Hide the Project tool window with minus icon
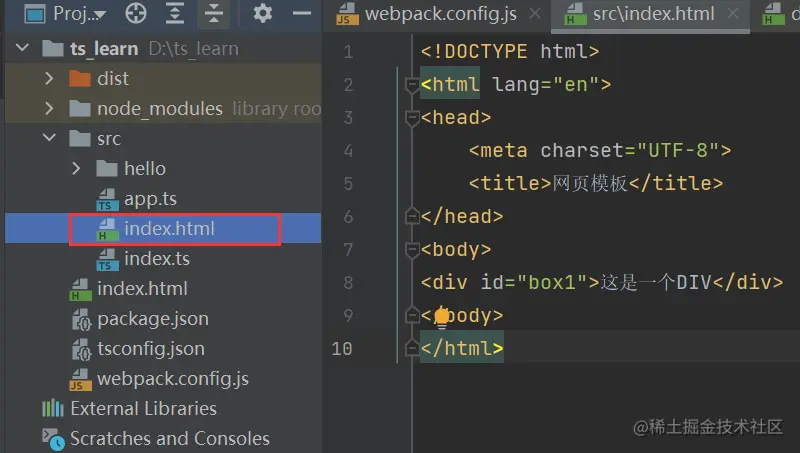Screen dimensions: 800x453 (302, 13)
